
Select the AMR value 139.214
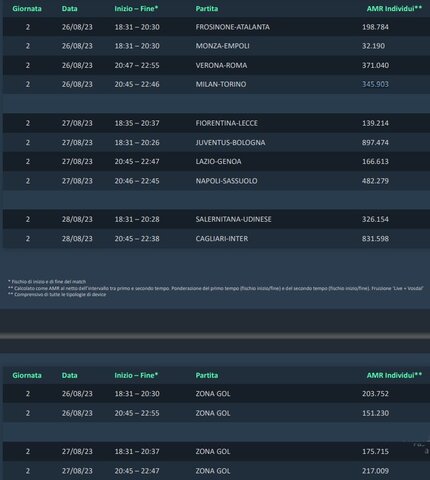click(x=375, y=123)
